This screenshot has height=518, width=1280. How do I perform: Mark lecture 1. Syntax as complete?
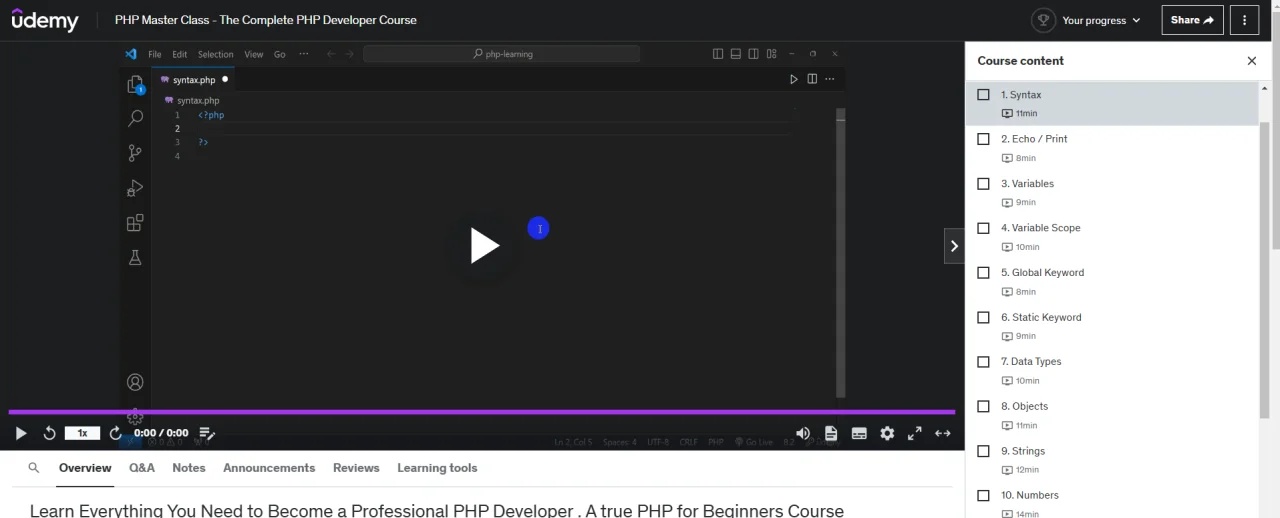coord(983,94)
